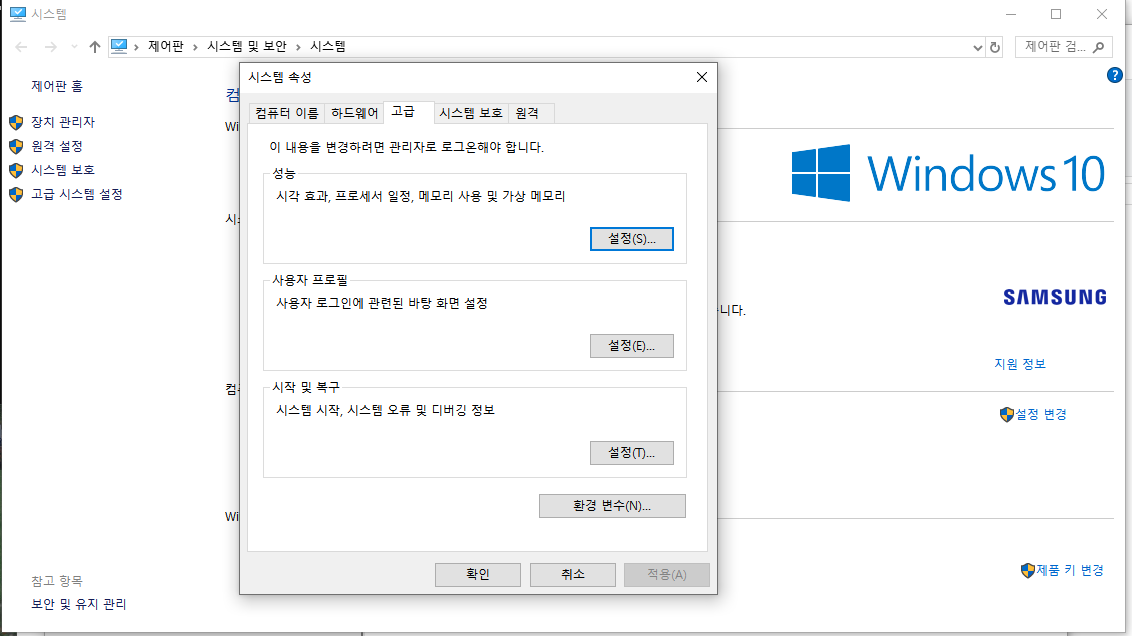Click the back navigation arrow
The image size is (1132, 636).
(21, 47)
